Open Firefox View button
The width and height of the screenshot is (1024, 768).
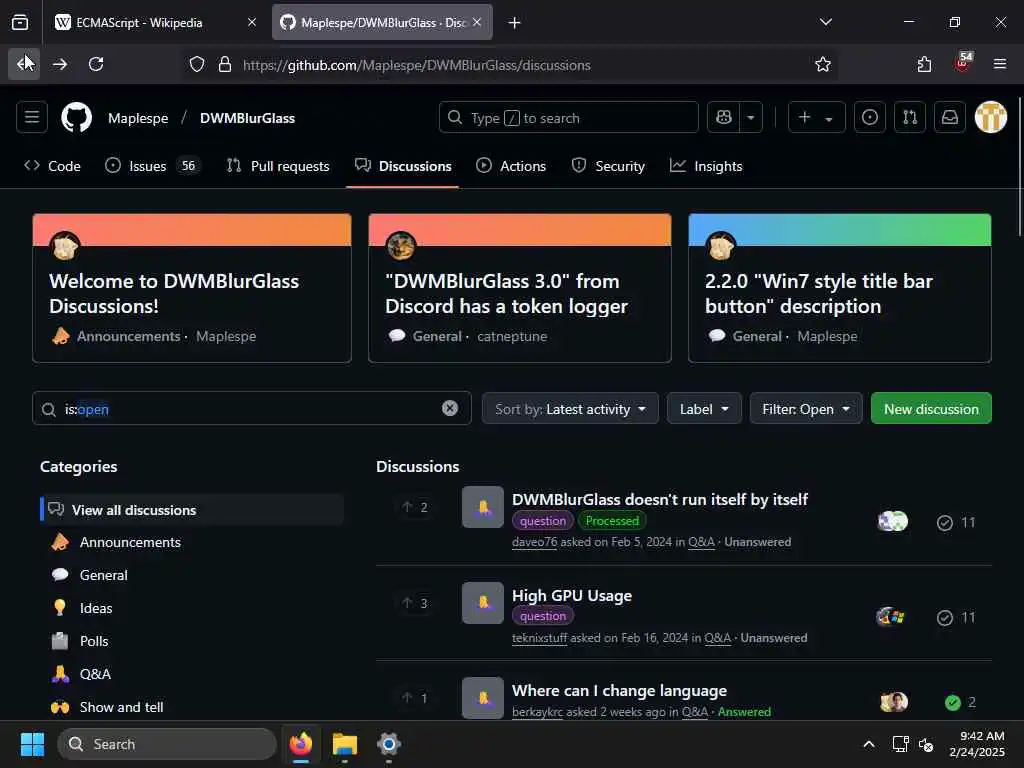(20, 22)
